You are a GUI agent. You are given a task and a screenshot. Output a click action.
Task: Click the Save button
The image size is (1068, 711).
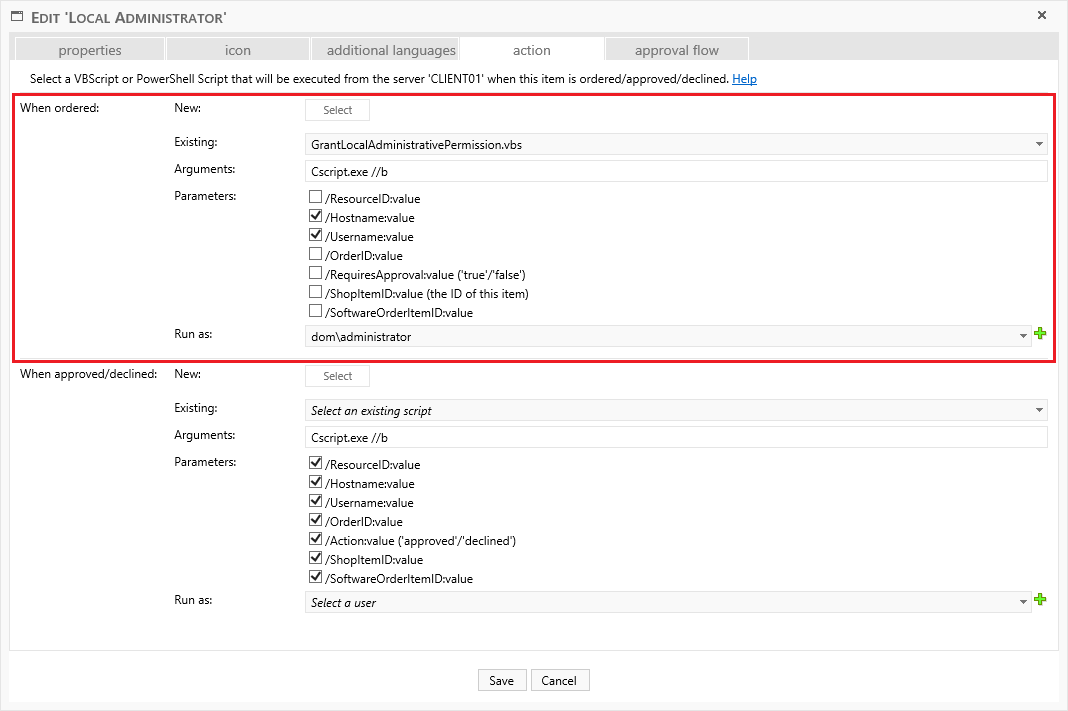pos(501,680)
